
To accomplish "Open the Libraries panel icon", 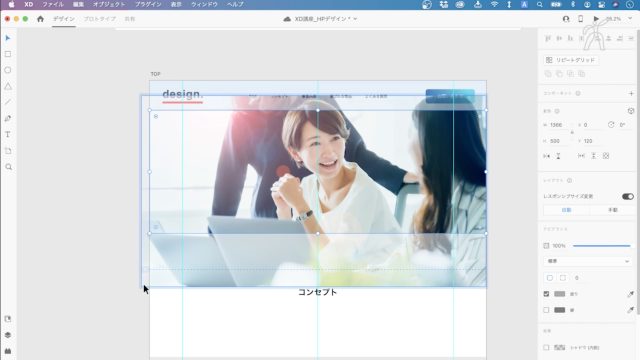I will click(x=8, y=319).
